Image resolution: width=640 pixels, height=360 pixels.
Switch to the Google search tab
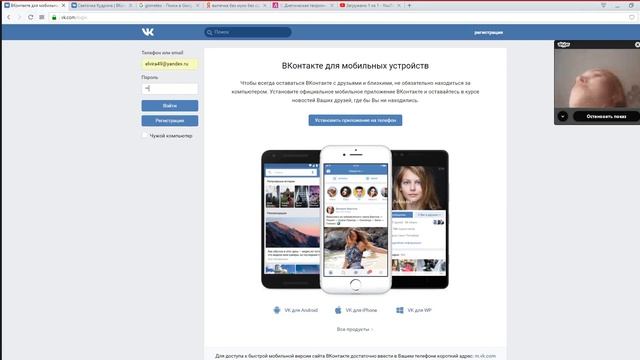pos(168,5)
